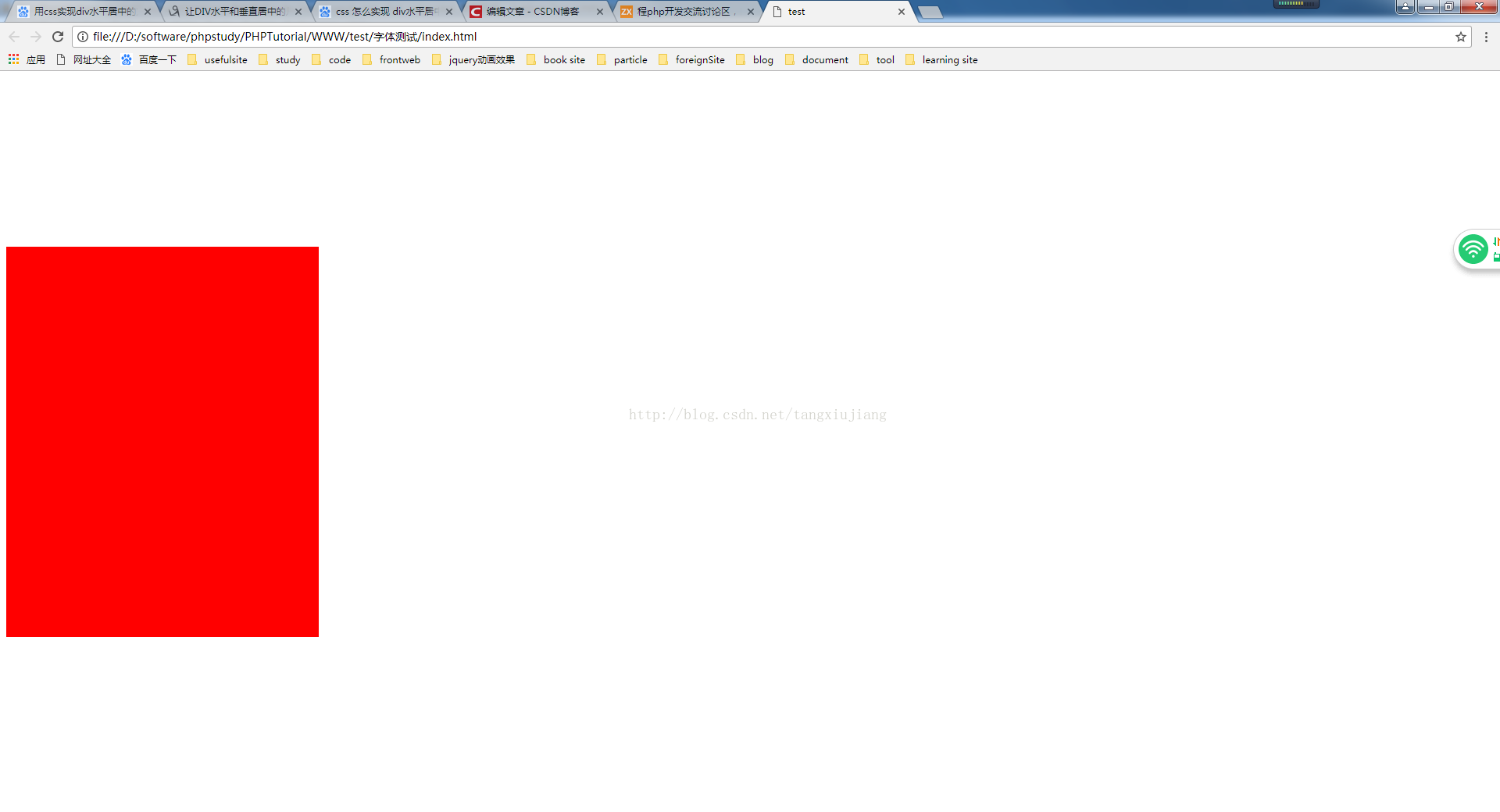Close the CSDN博客 tab
The image size is (1500, 812).
(600, 12)
